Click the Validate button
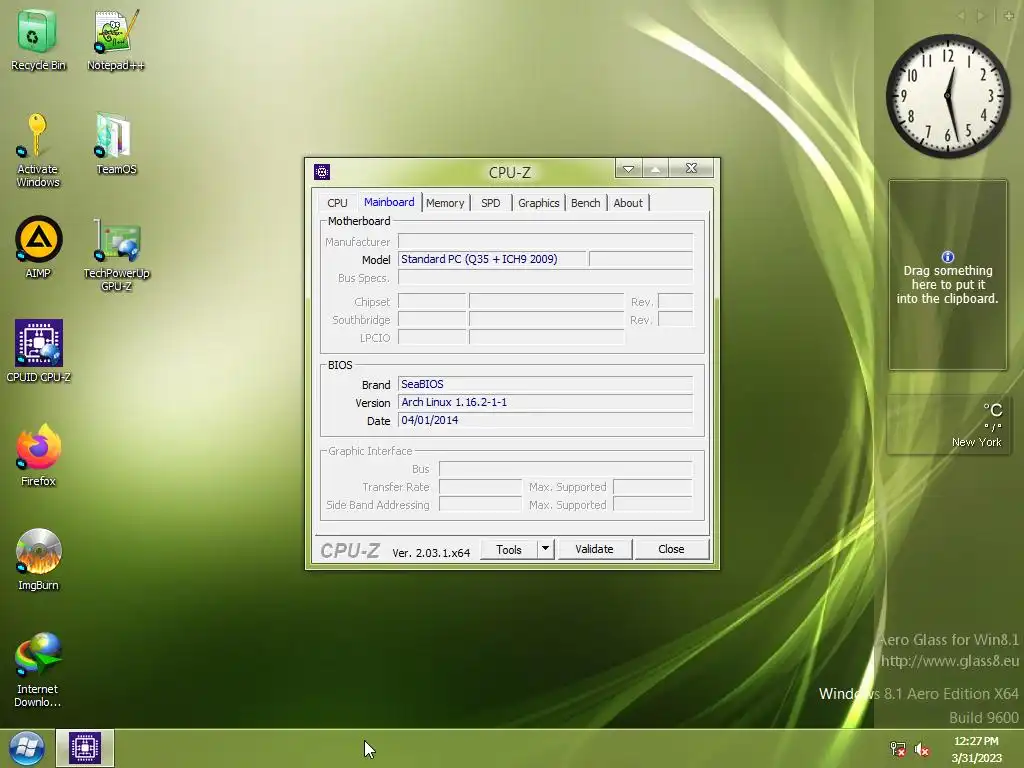Image resolution: width=1024 pixels, height=768 pixels. [594, 549]
